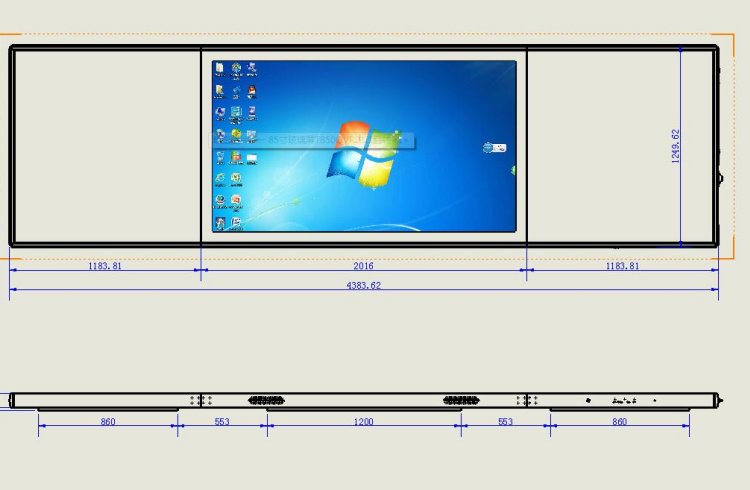Select the 1249.62 vertical height dimension
The image size is (750, 490).
[x=676, y=146]
